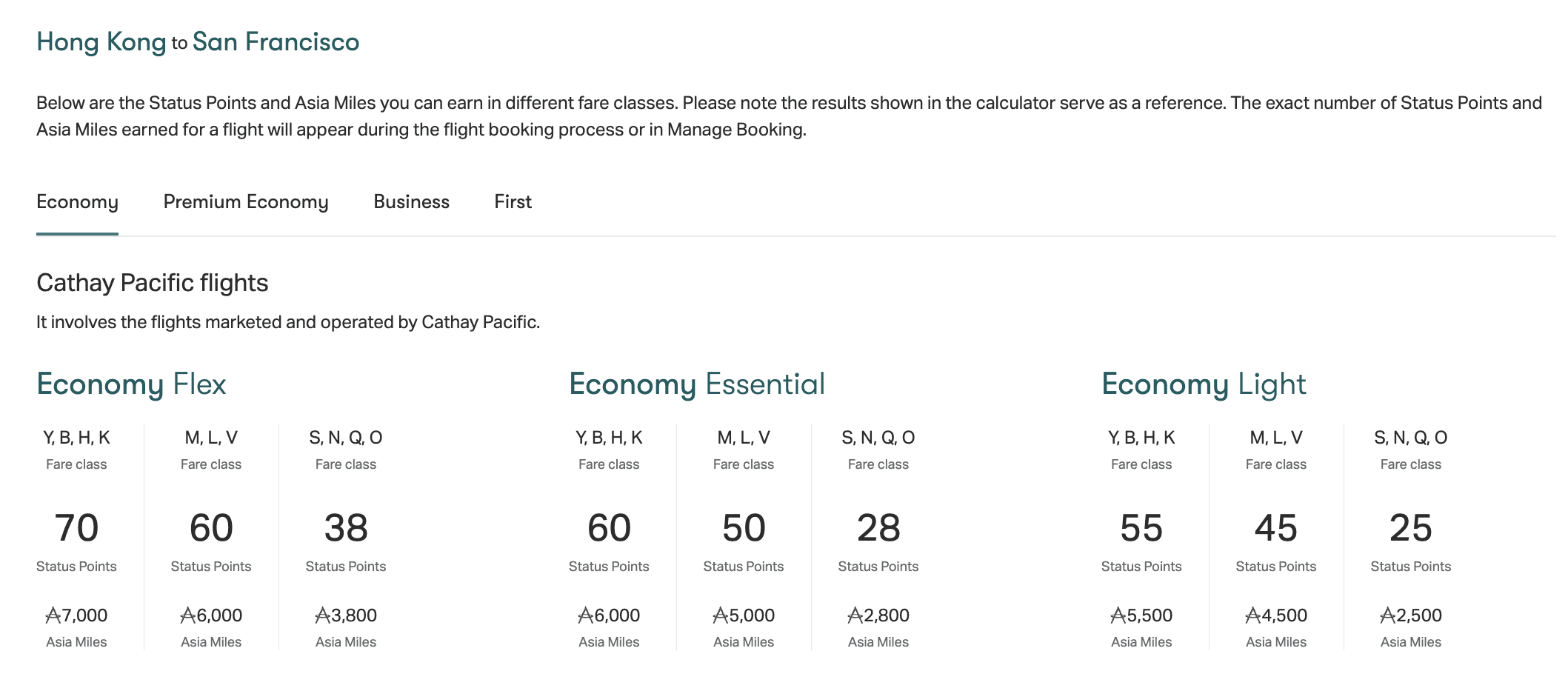
Task: Click the Economy Flex heading
Action: click(x=131, y=384)
